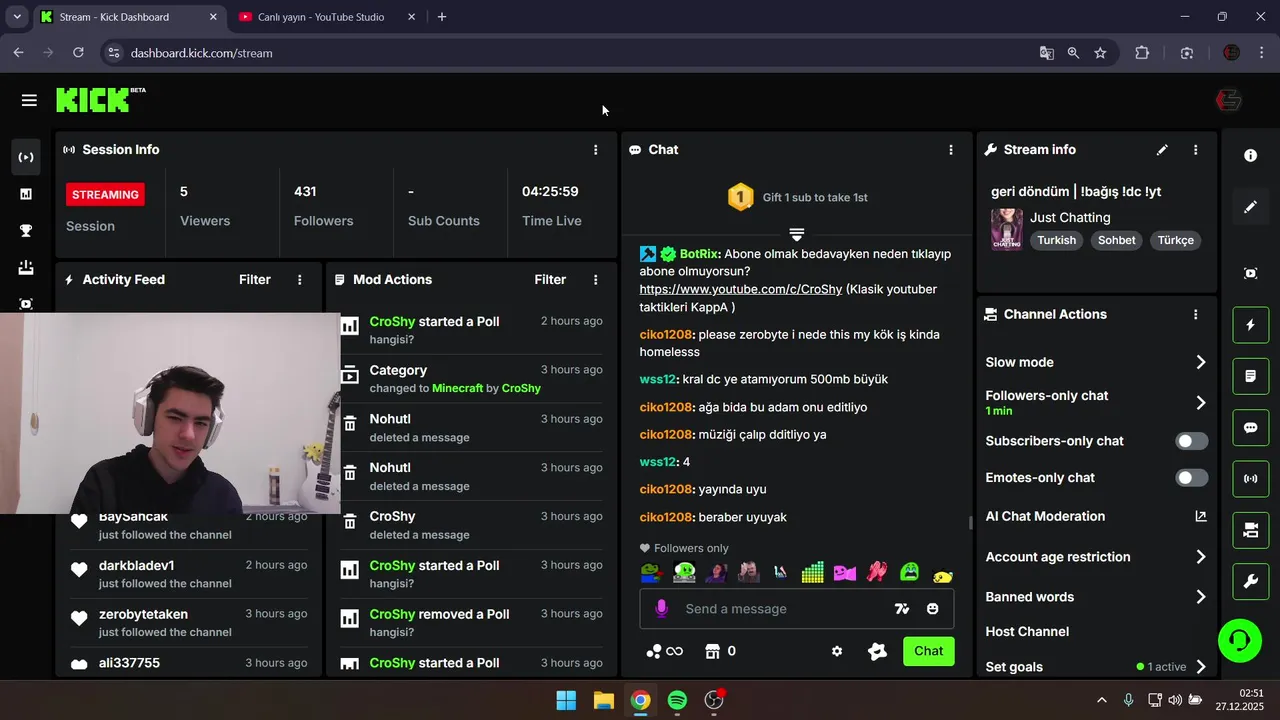Open the analytics chart sidebar icon
Image resolution: width=1280 pixels, height=720 pixels.
[26, 194]
